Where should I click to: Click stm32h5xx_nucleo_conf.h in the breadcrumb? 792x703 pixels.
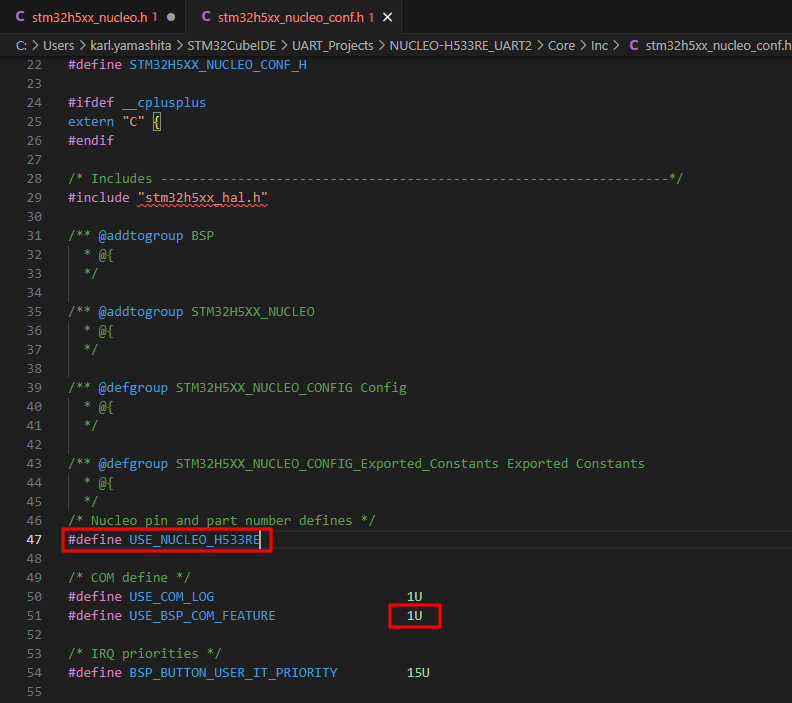click(x=718, y=45)
